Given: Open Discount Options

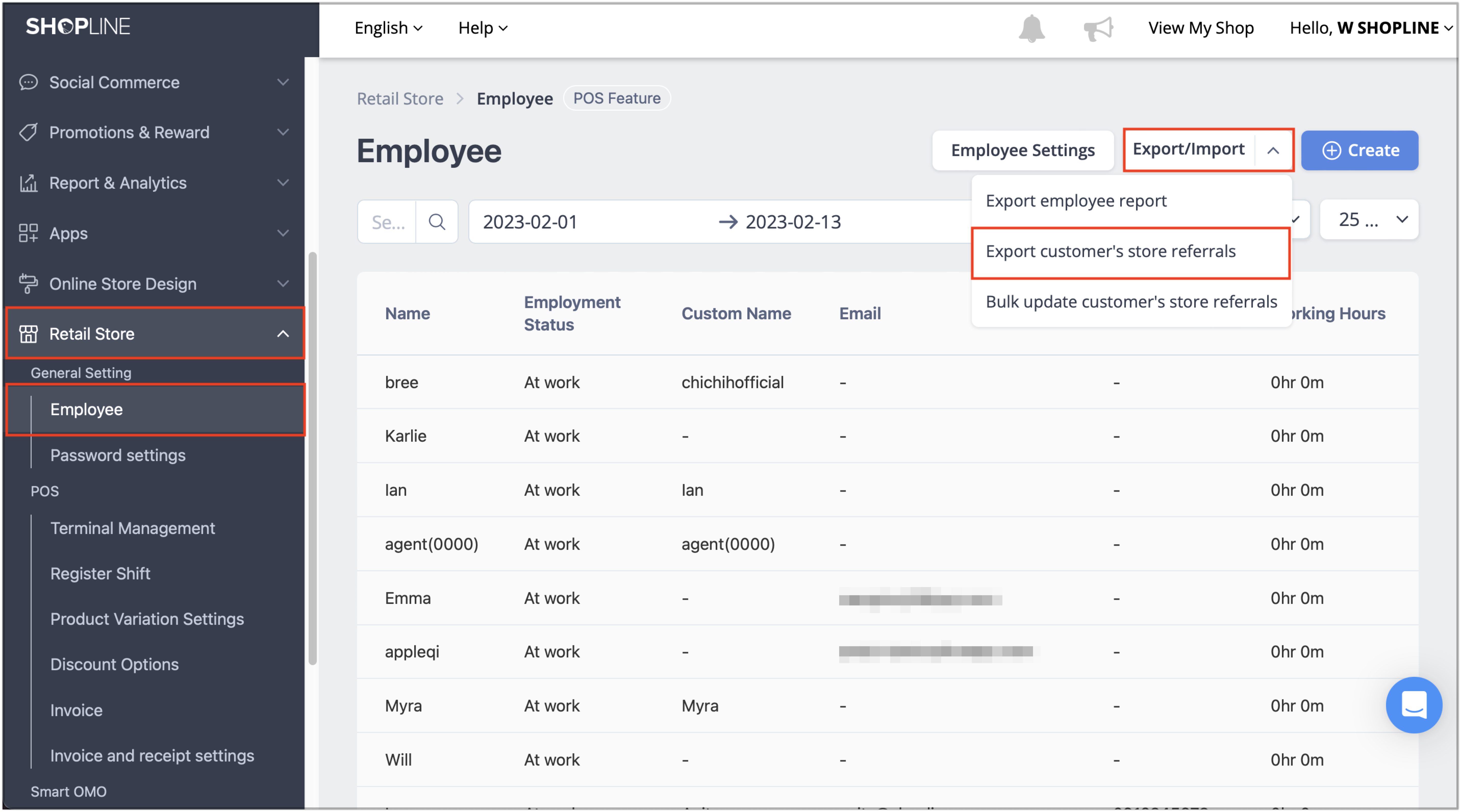Looking at the screenshot, I should (x=115, y=665).
